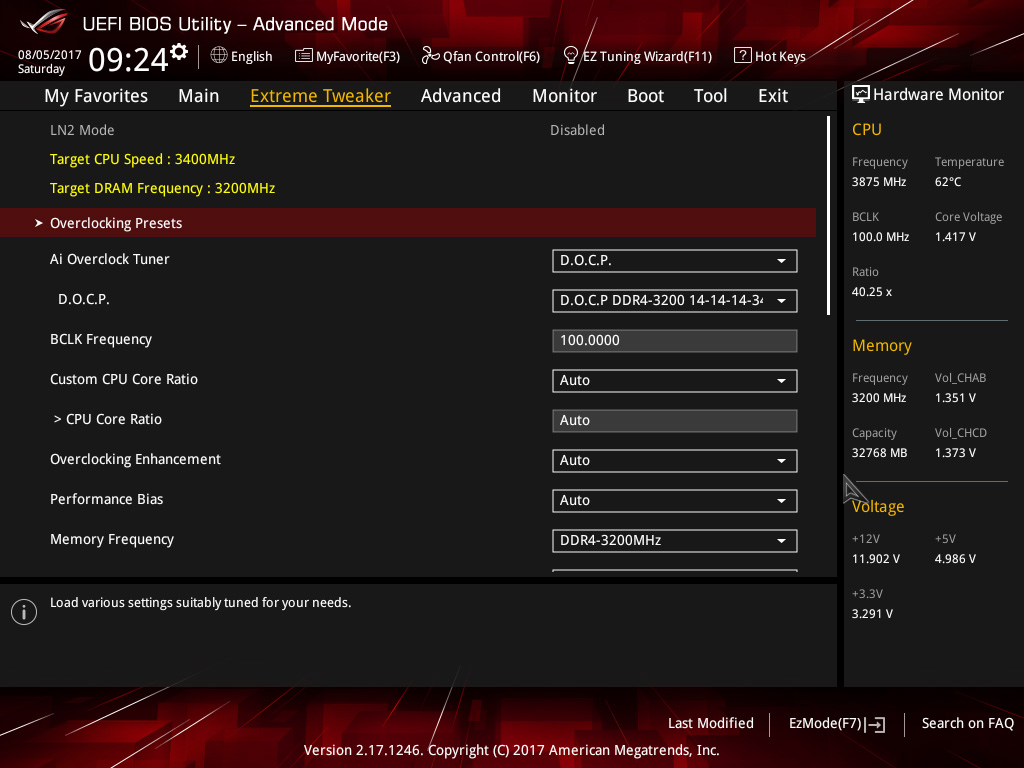The height and width of the screenshot is (768, 1024).
Task: Click EZ Tuning Wizard(F11) label
Action: pos(647,56)
